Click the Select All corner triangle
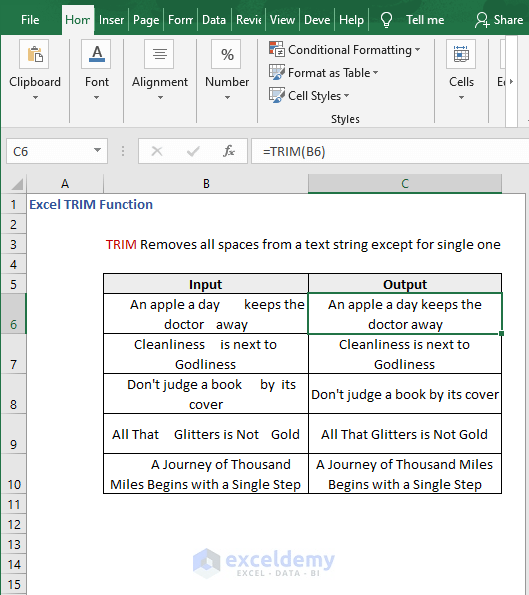Image resolution: width=529 pixels, height=595 pixels. pyautogui.click(x=17, y=184)
